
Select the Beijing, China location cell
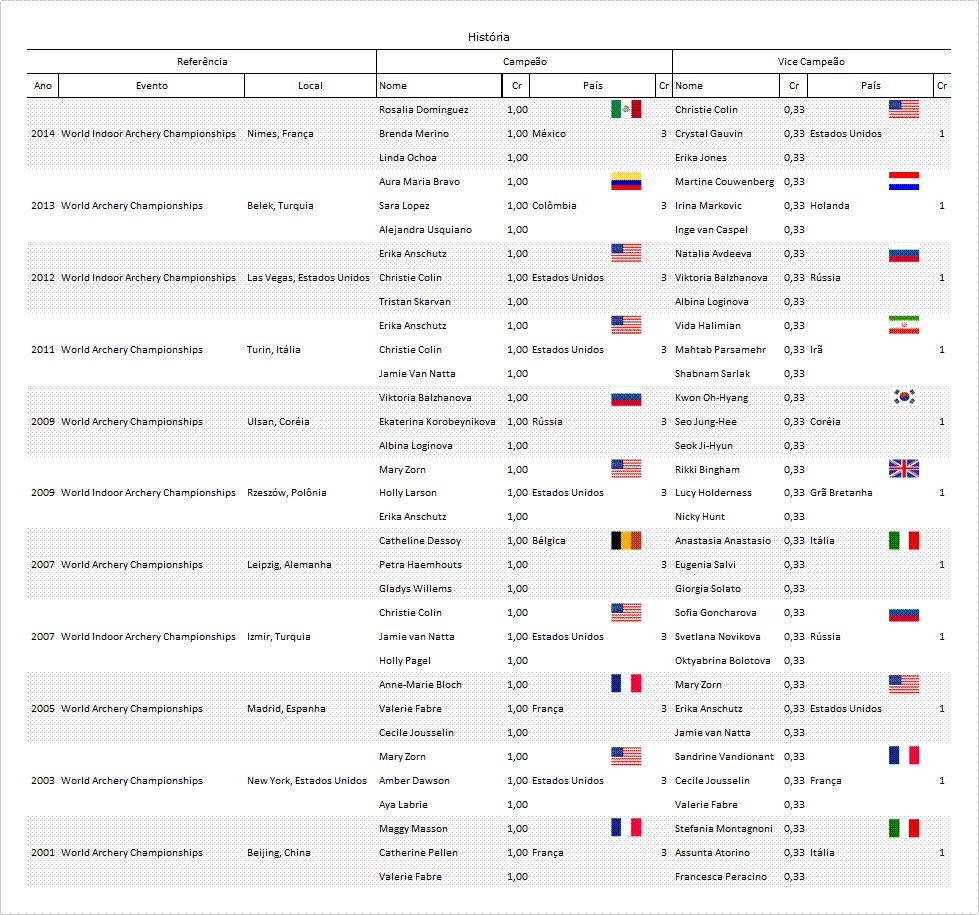[278, 853]
